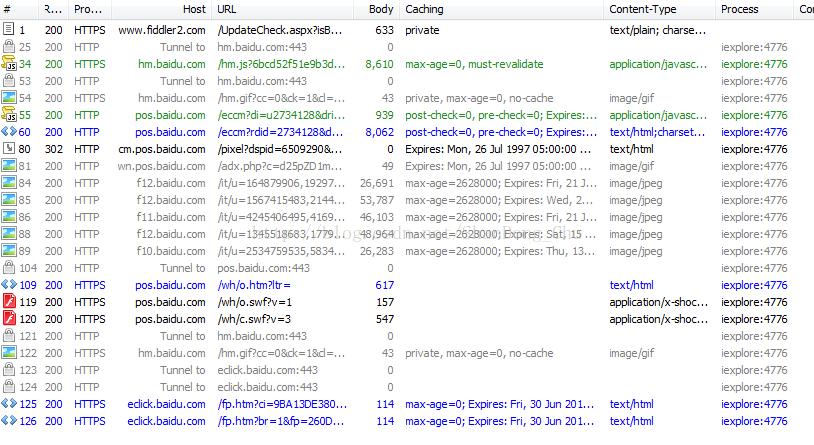The width and height of the screenshot is (814, 445).
Task: Click the Flash icon of session 120
Action: pos(9,318)
